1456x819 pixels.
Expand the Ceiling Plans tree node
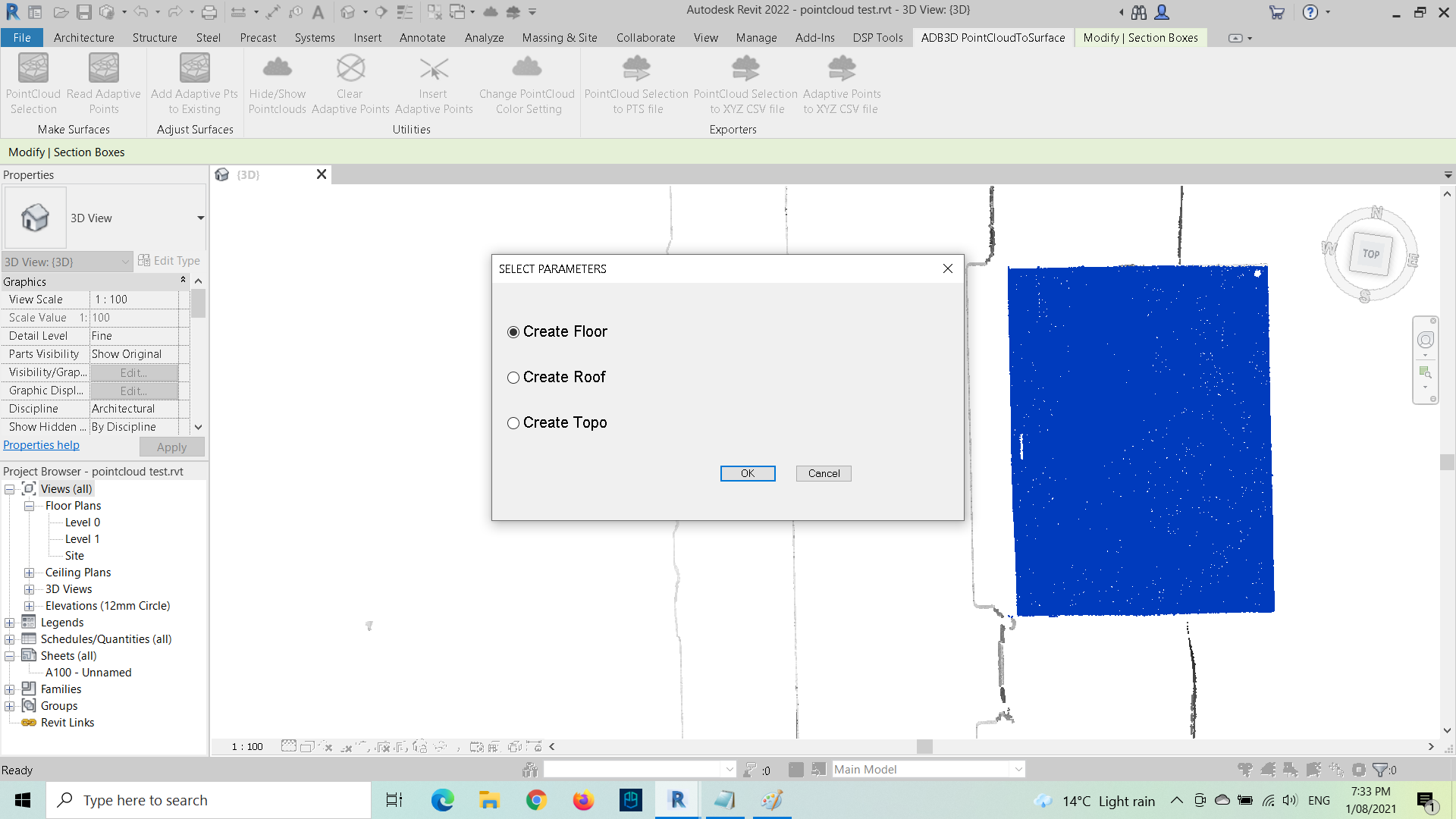[29, 573]
